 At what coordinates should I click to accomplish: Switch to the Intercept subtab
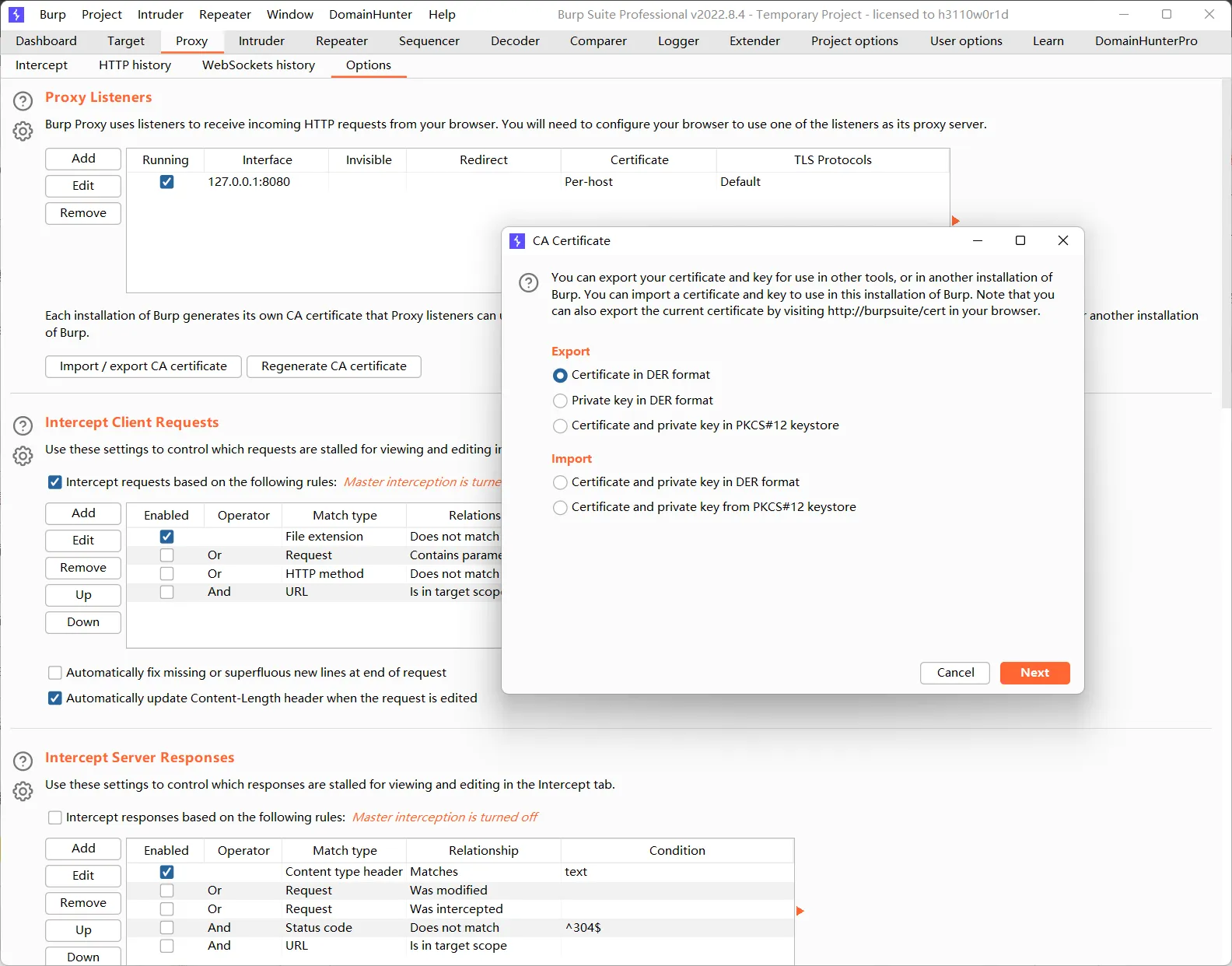(41, 65)
